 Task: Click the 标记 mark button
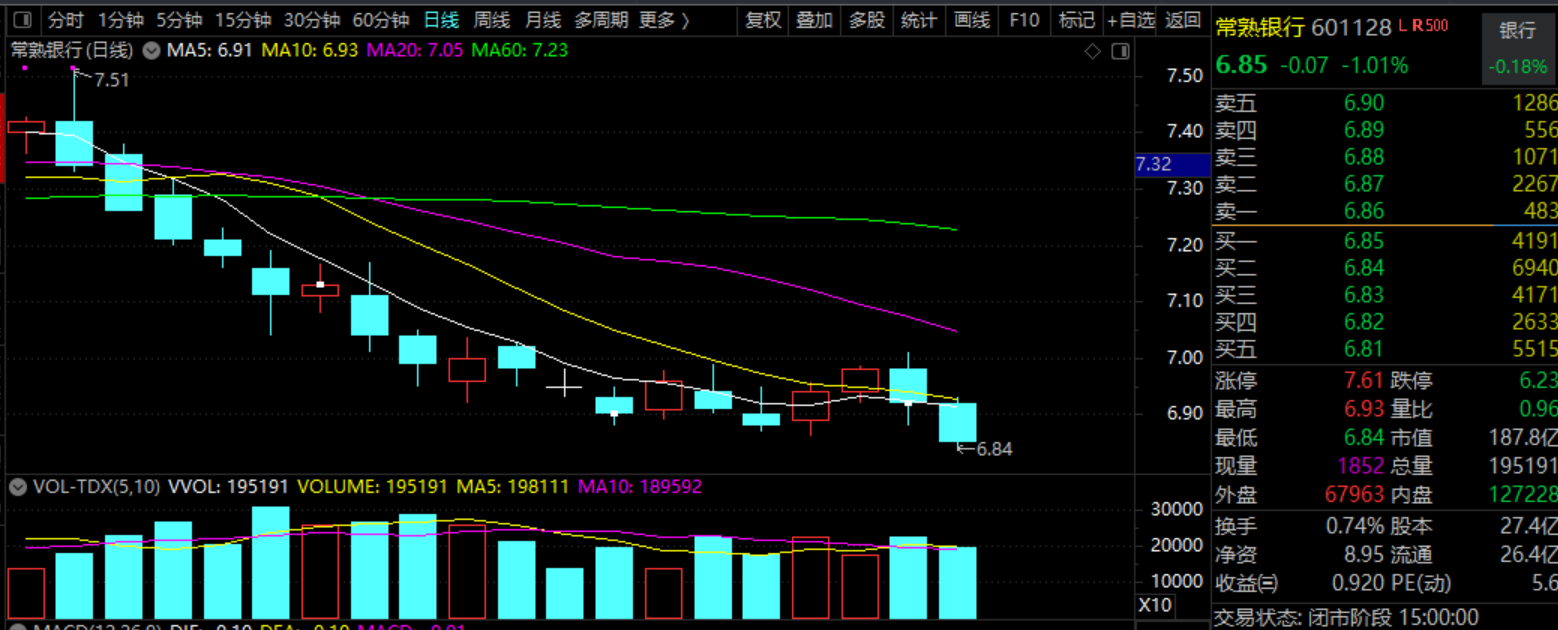tap(1077, 20)
